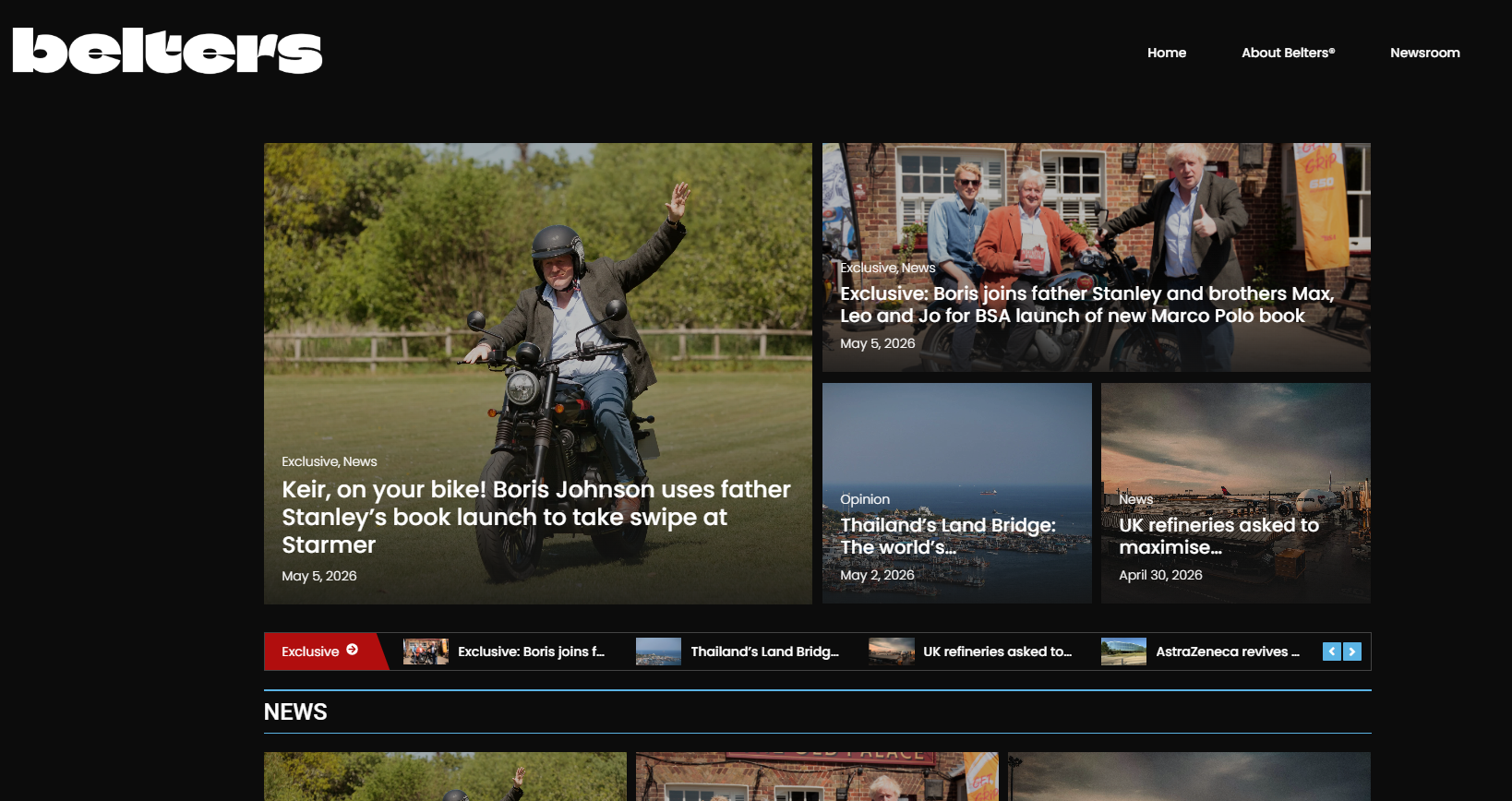Open the About Belters menu item
This screenshot has width=1512, height=801.
tap(1288, 53)
